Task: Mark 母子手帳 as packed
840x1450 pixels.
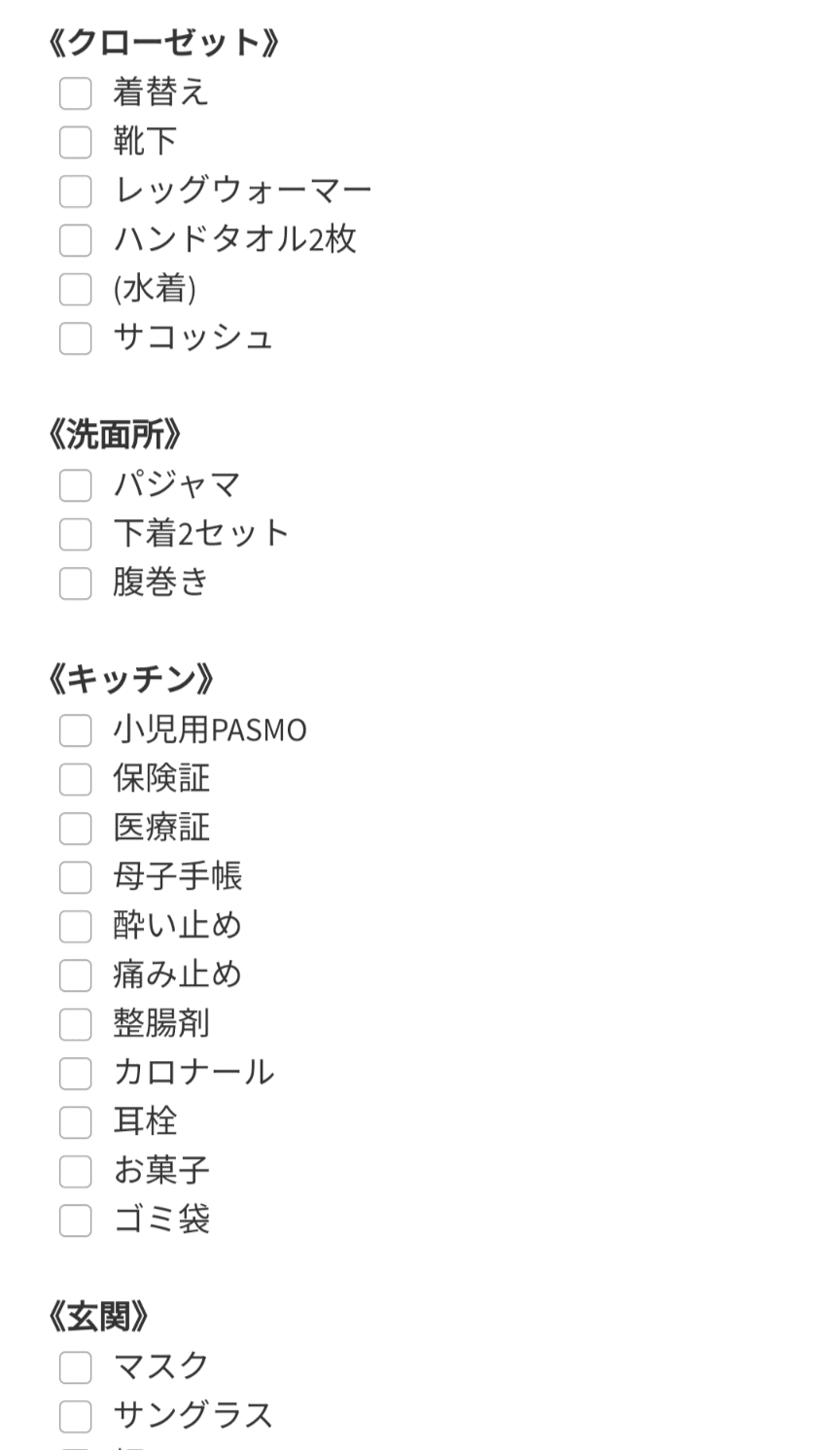Action: coord(75,876)
